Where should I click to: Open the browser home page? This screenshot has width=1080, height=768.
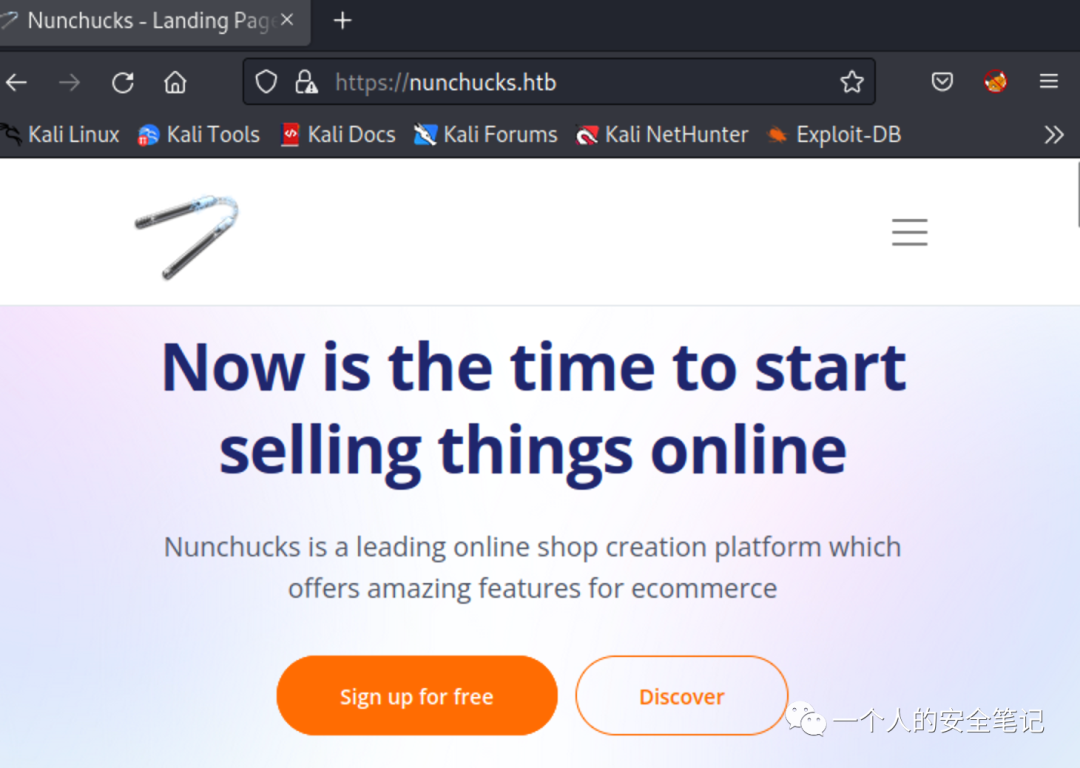point(175,83)
